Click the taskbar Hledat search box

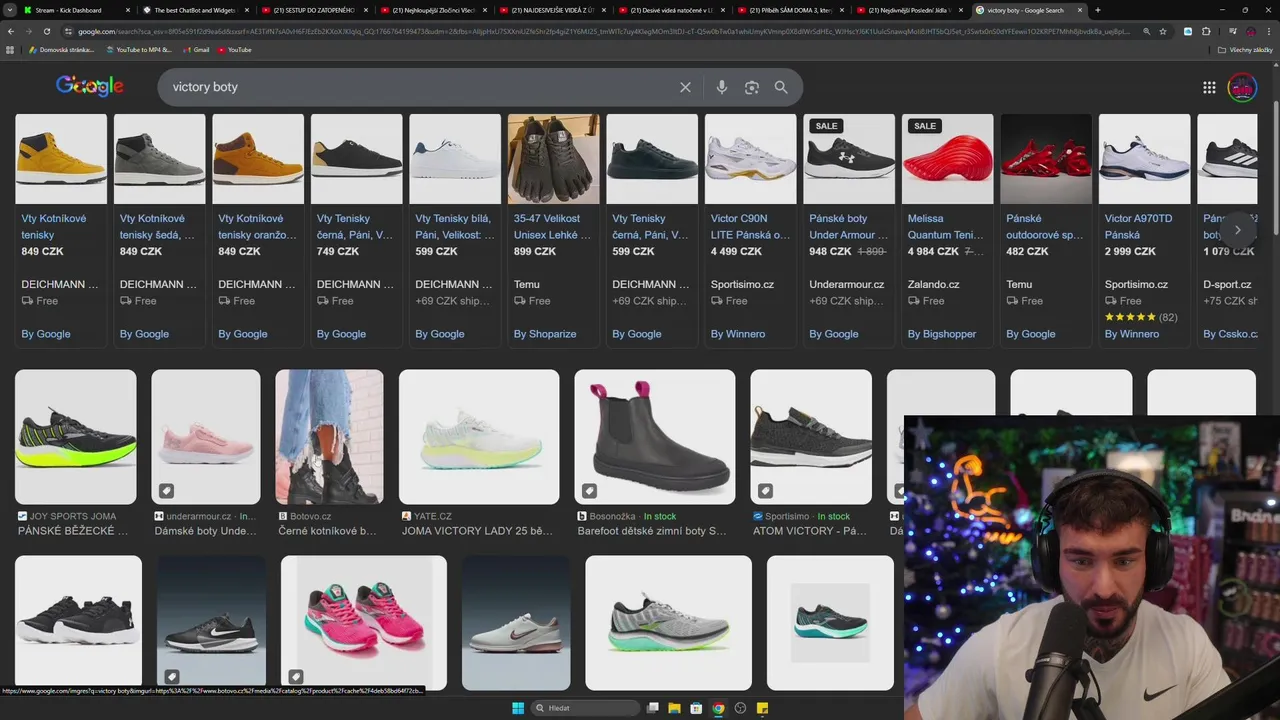[585, 708]
